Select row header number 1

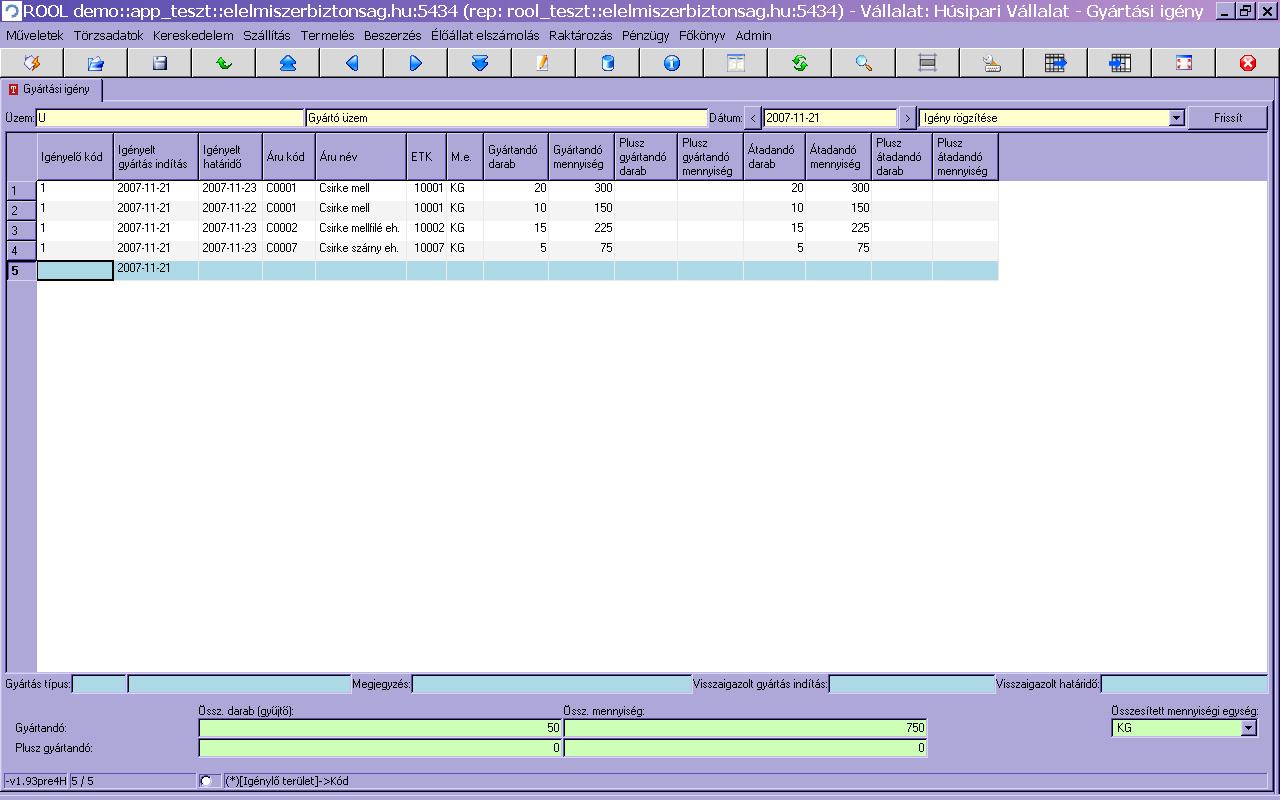click(21, 190)
